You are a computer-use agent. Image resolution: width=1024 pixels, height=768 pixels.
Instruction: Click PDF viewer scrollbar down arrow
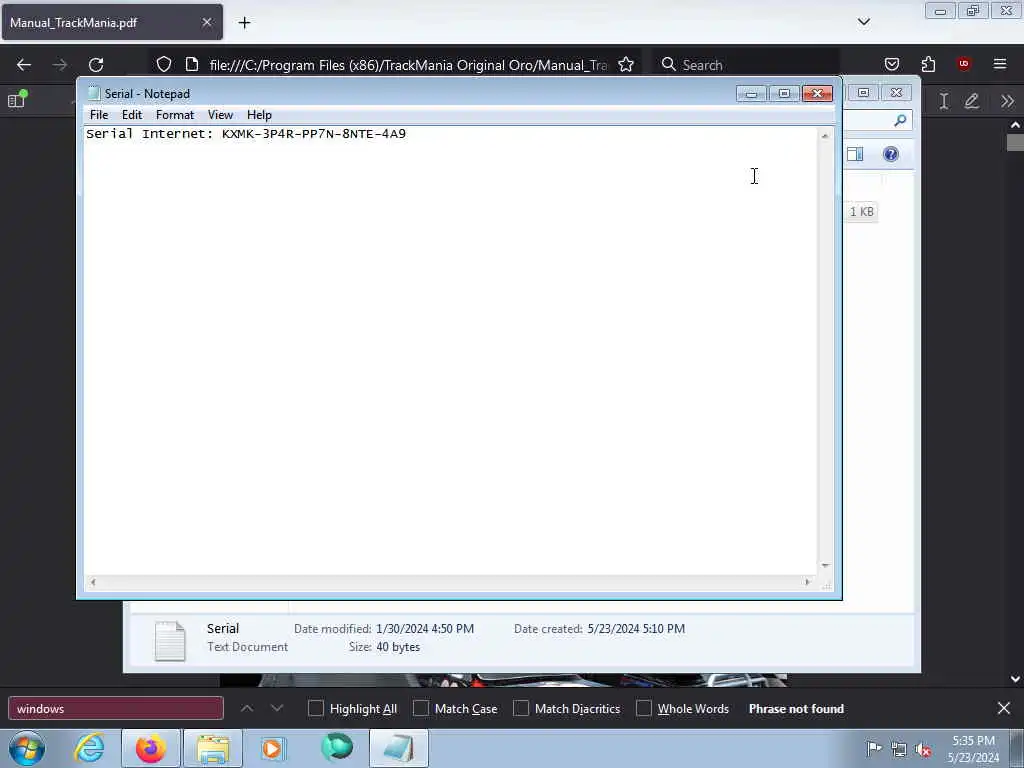coord(1015,679)
